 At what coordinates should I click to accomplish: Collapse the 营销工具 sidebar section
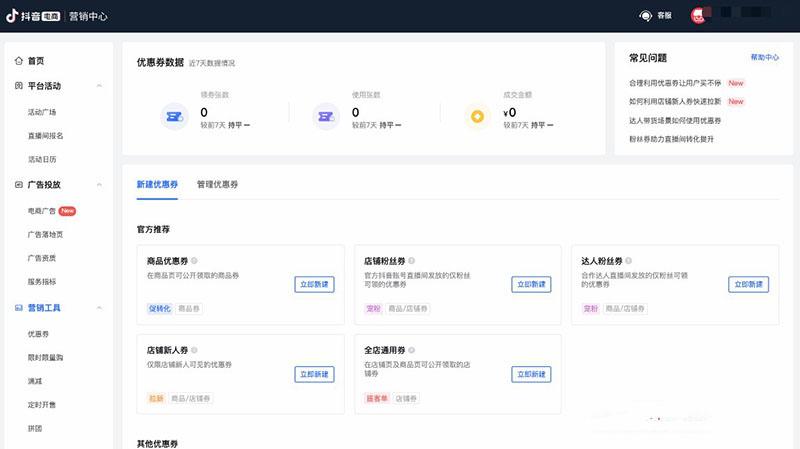99,308
